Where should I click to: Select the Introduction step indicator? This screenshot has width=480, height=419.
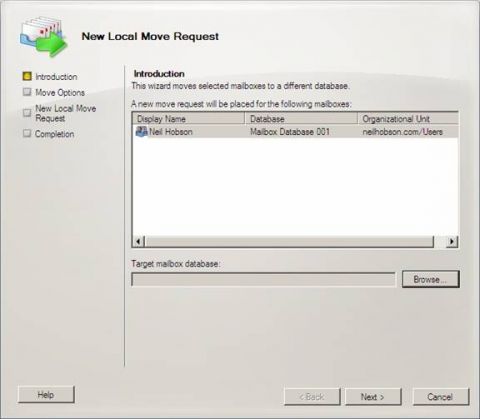tap(27, 76)
